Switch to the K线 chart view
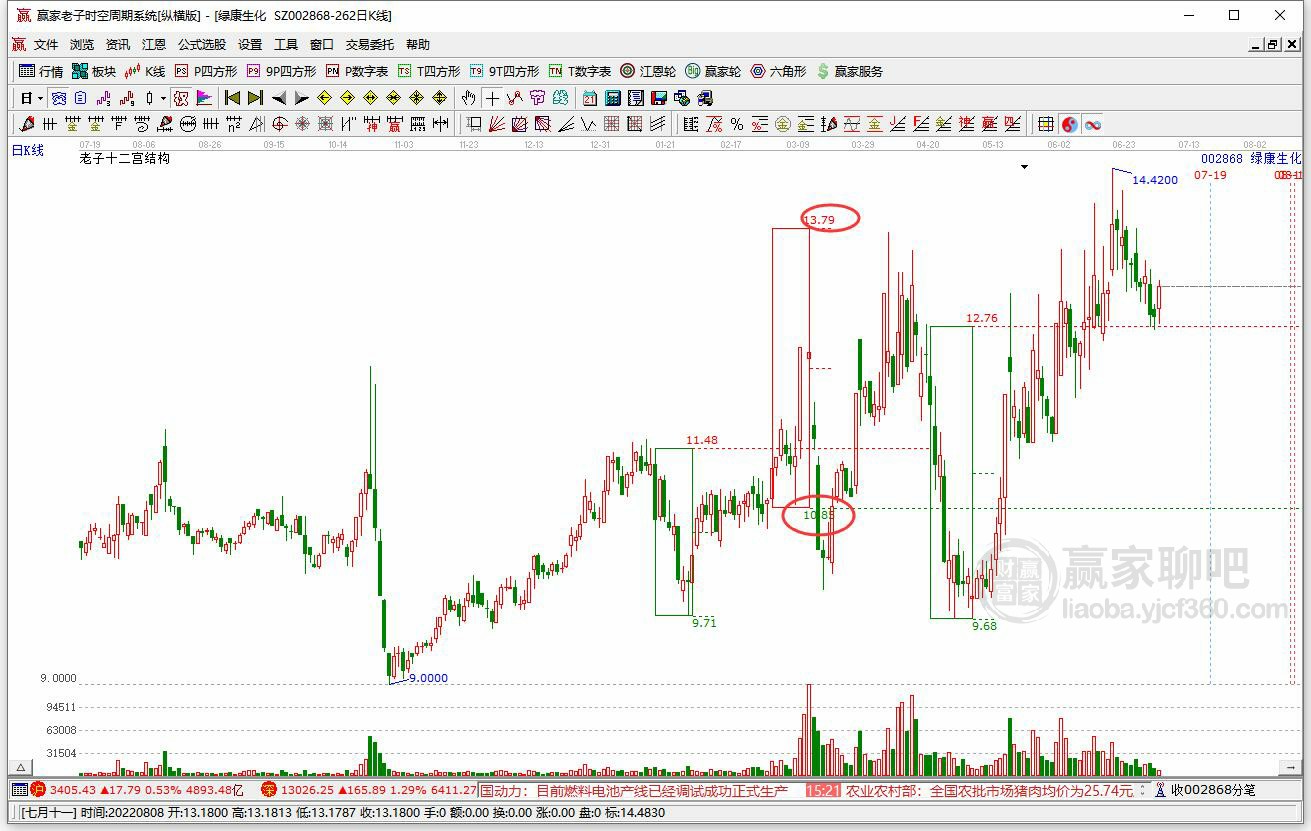The height and width of the screenshot is (831, 1311). pyautogui.click(x=145, y=71)
